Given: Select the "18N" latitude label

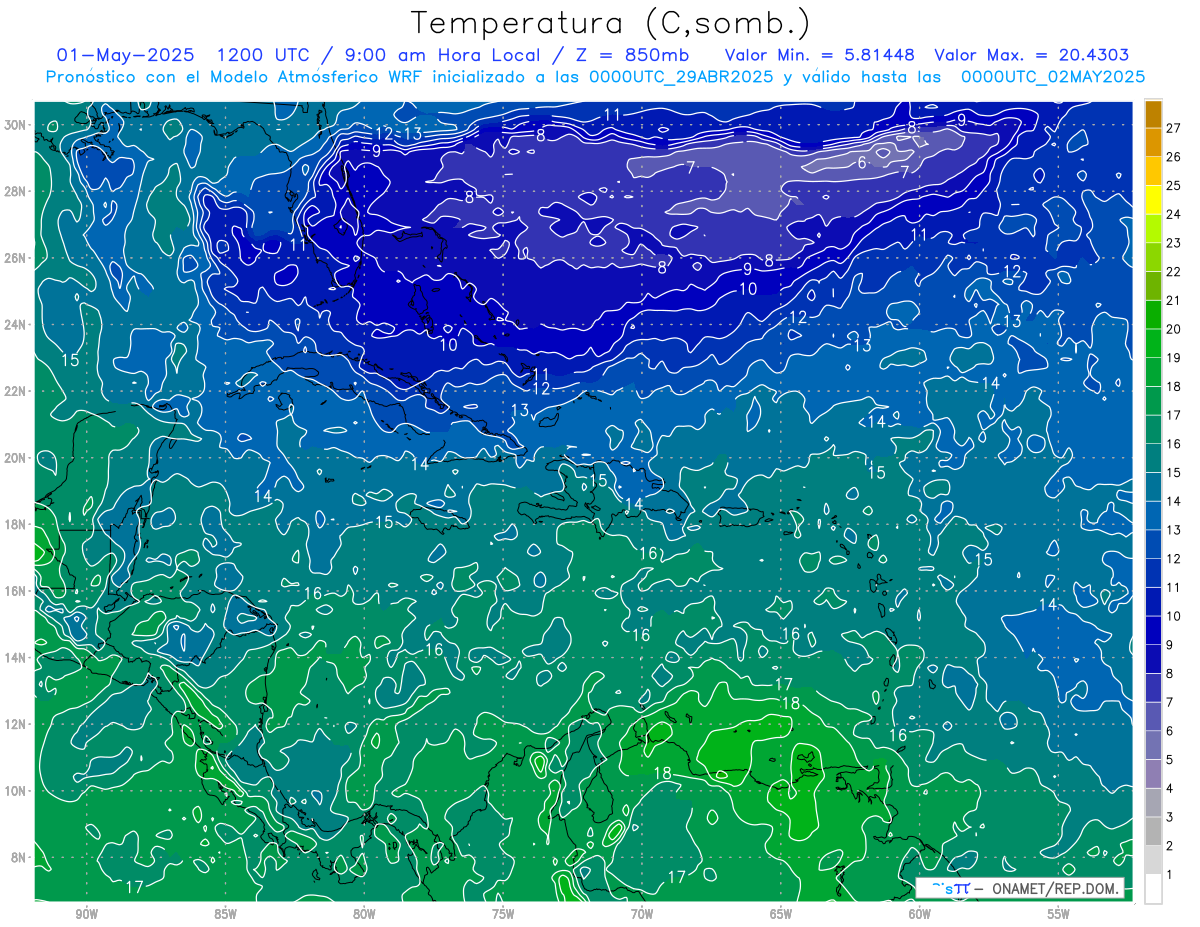Looking at the screenshot, I should tap(16, 524).
